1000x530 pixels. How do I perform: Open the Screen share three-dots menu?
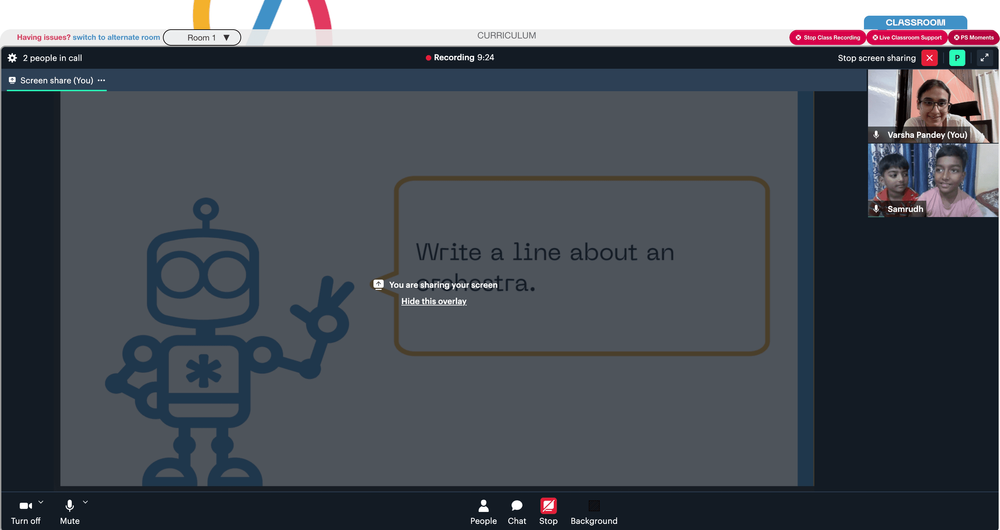[x=101, y=80]
